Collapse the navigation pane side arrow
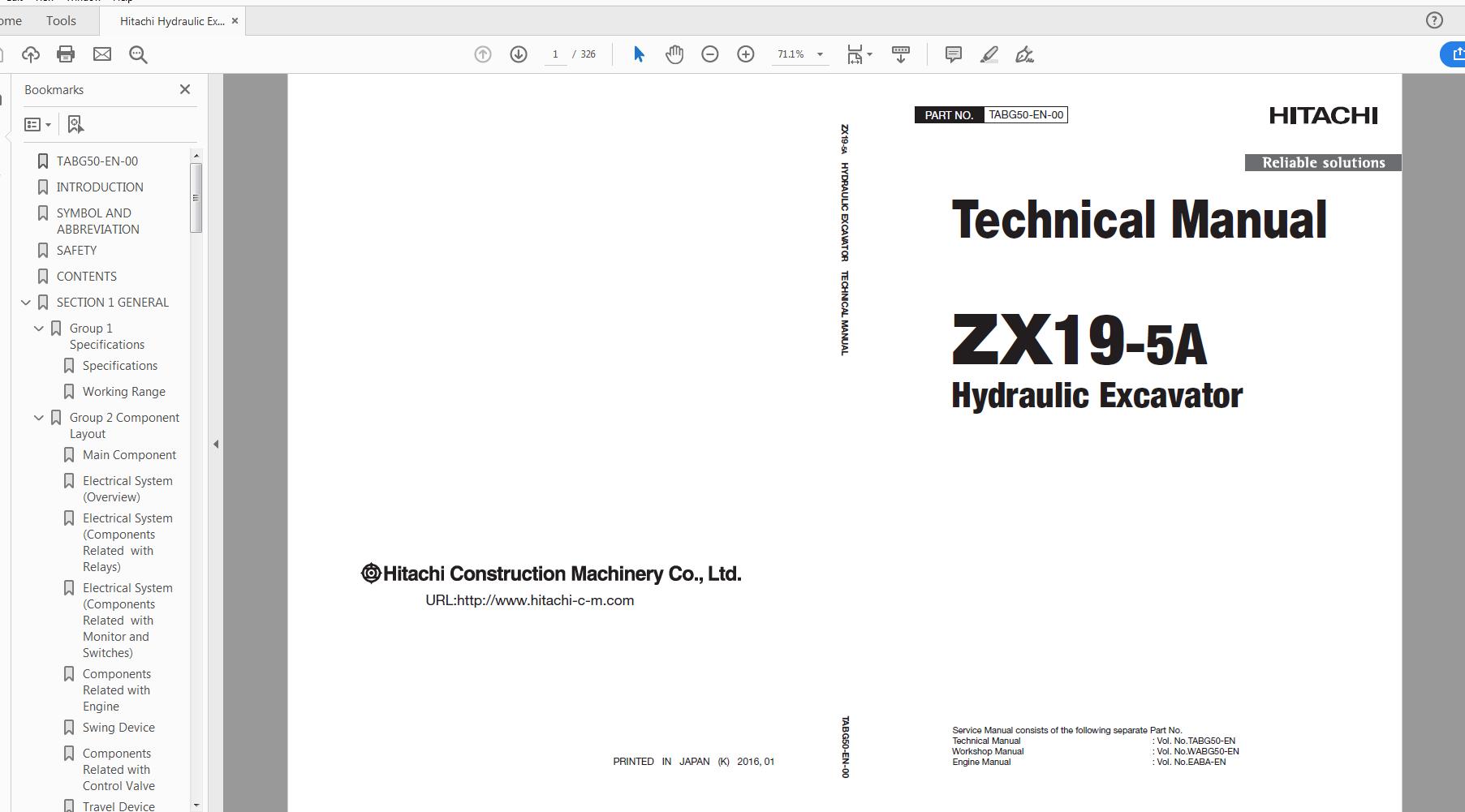Viewport: 1465px width, 812px height. [x=216, y=444]
